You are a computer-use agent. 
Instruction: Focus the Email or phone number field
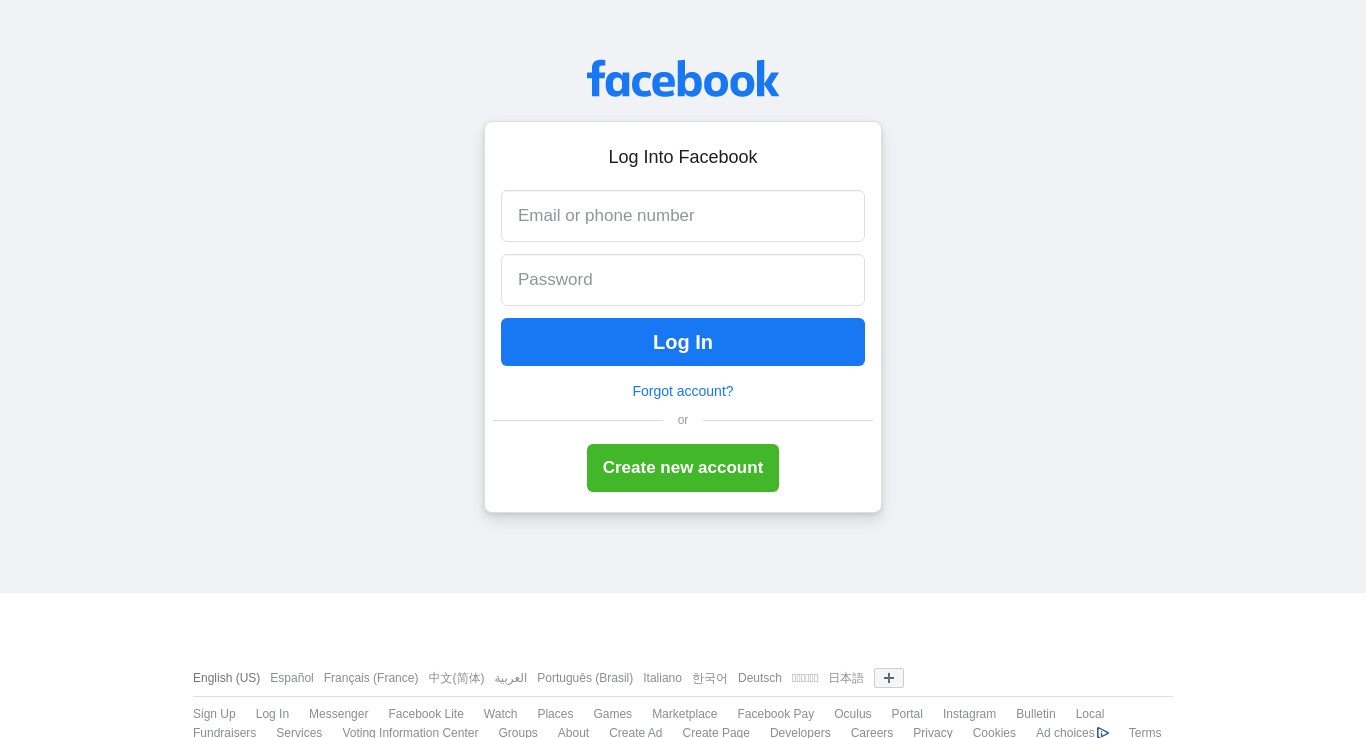coord(683,216)
